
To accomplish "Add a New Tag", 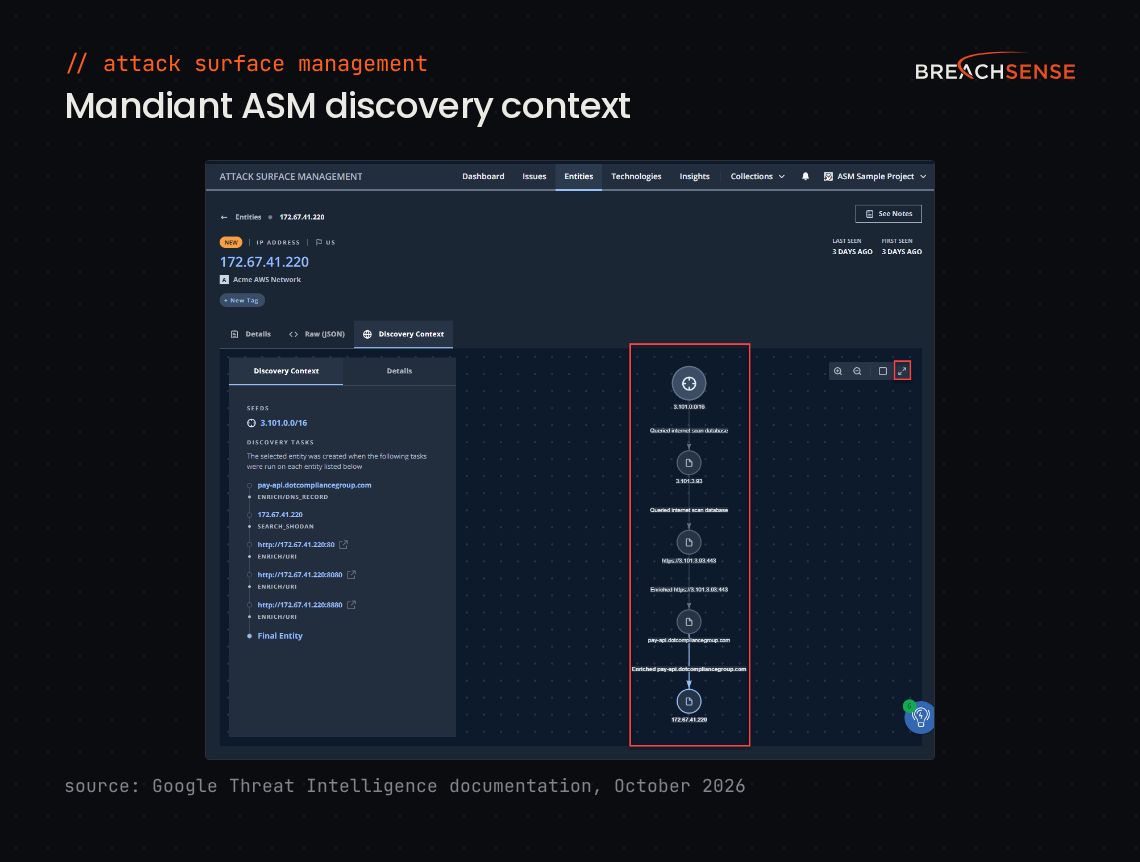I will [242, 300].
